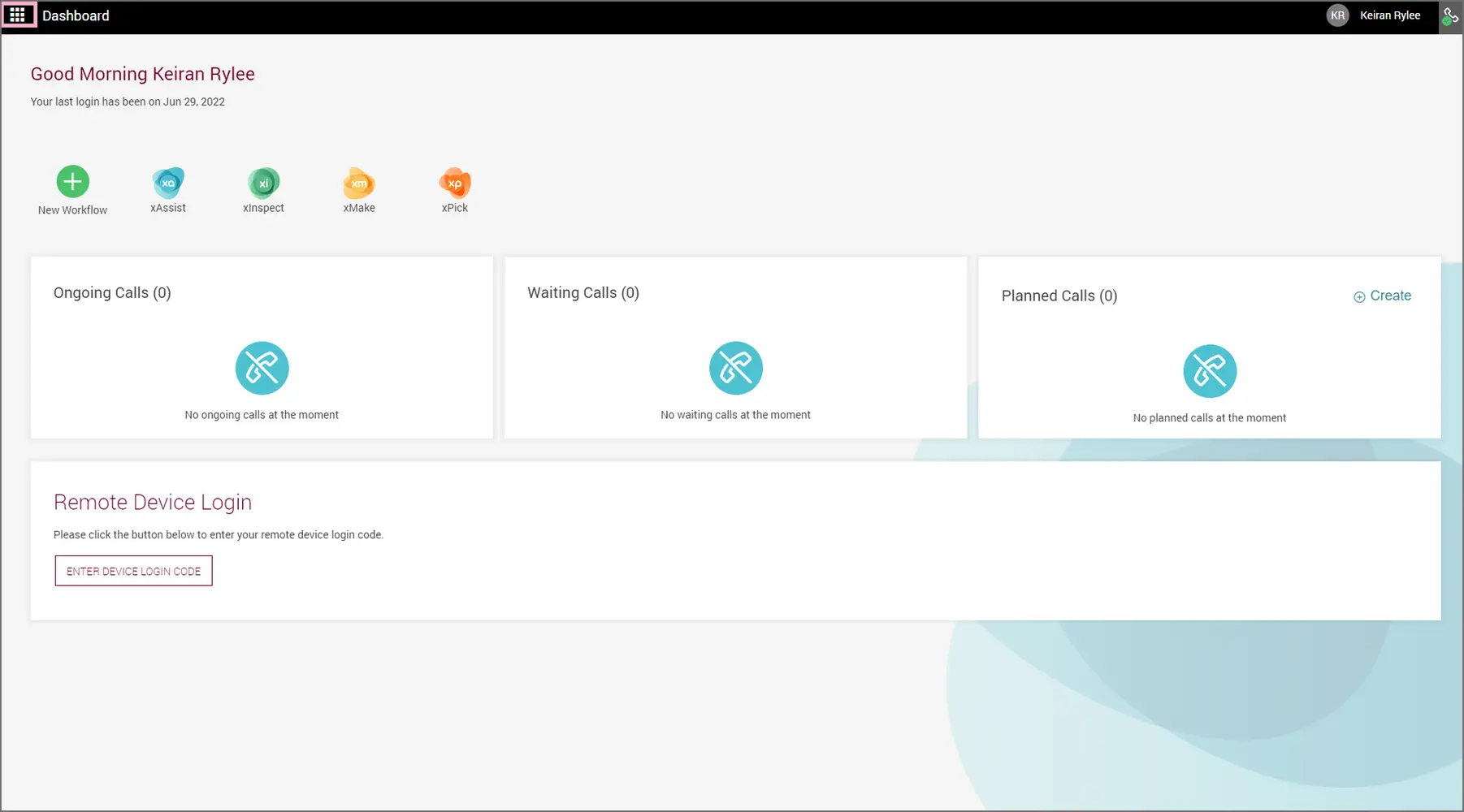
Task: Select the Waiting Calls (0) heading
Action: [583, 292]
